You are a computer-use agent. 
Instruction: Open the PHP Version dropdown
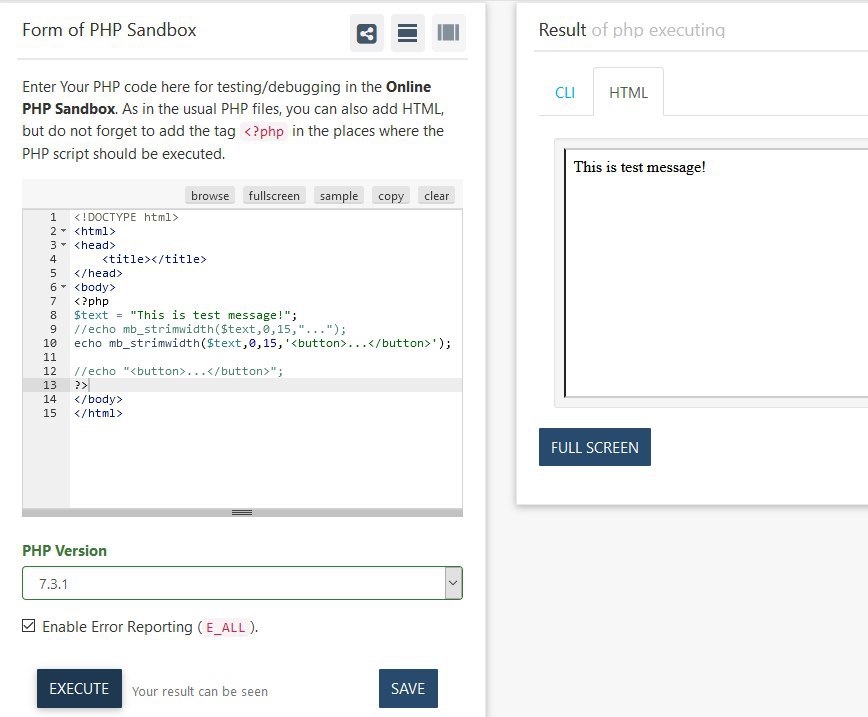[242, 583]
